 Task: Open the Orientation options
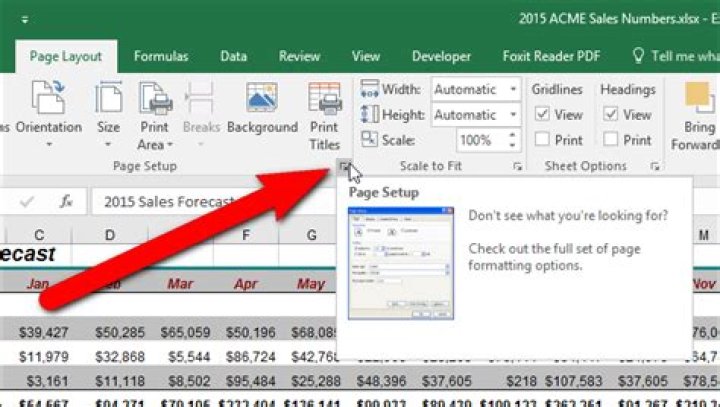point(49,114)
